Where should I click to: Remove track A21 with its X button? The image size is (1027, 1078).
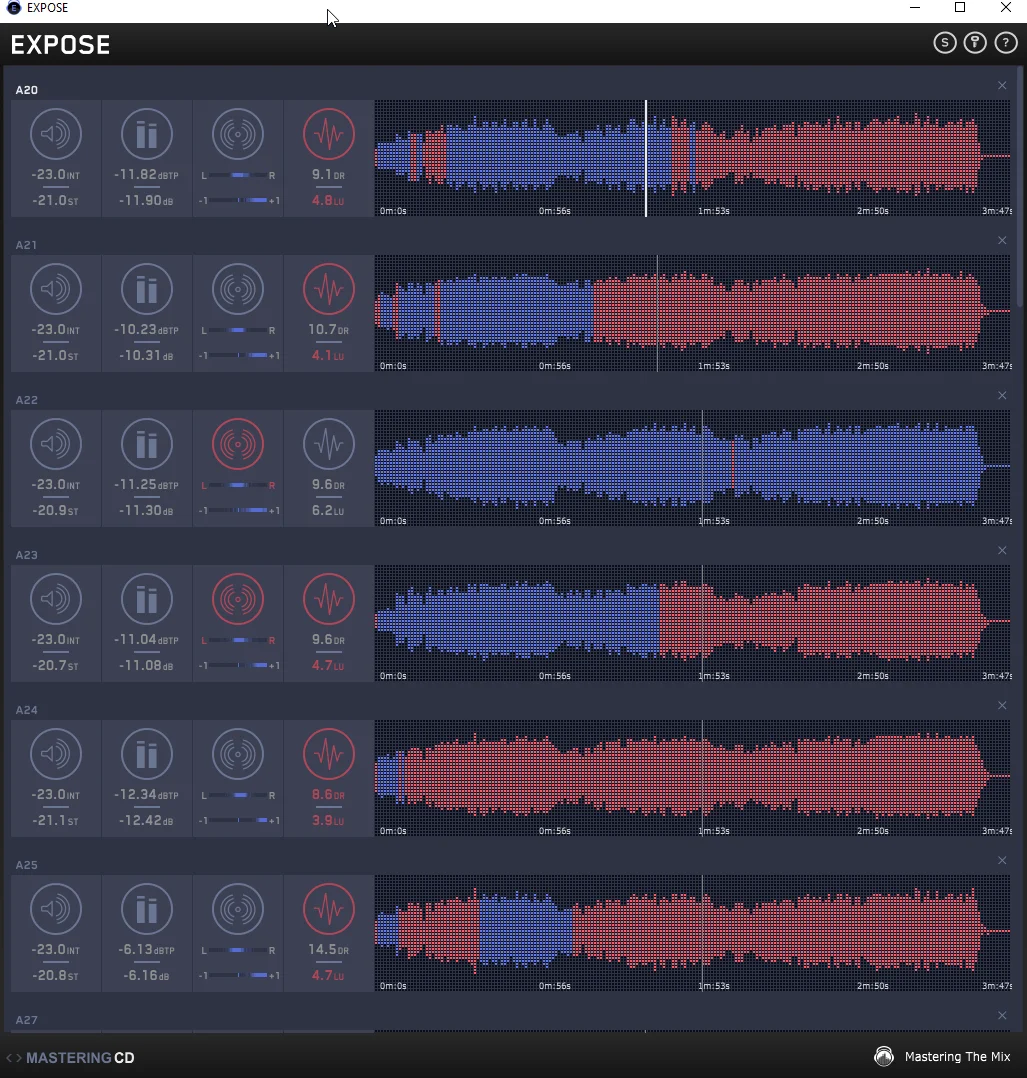[x=1002, y=240]
